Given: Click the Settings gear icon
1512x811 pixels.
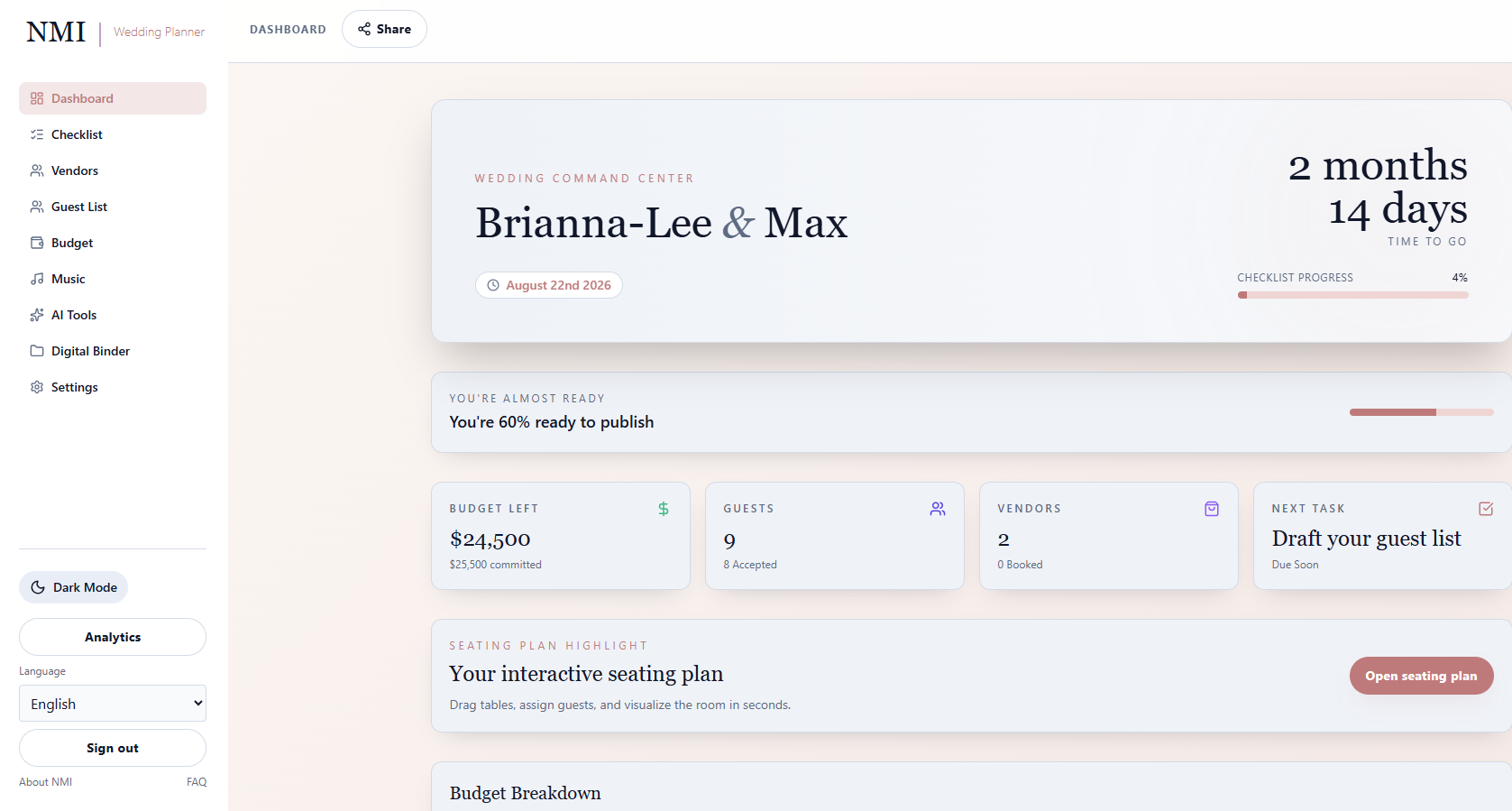Looking at the screenshot, I should click(x=37, y=387).
